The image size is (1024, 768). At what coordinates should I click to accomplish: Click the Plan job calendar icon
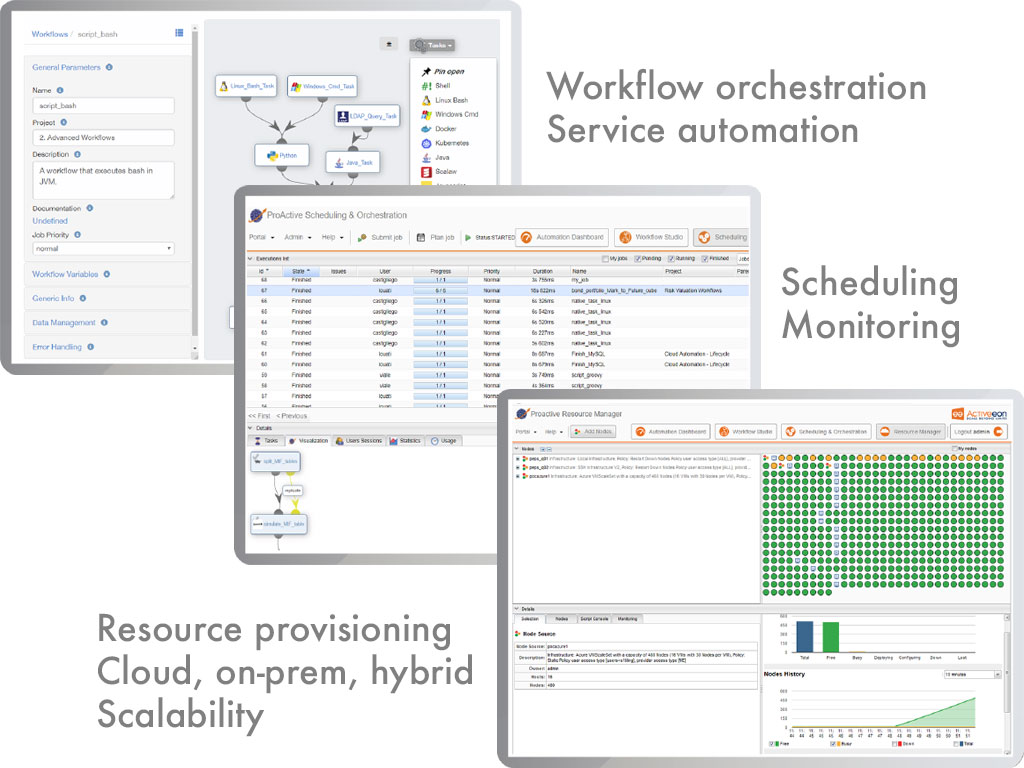tap(421, 237)
